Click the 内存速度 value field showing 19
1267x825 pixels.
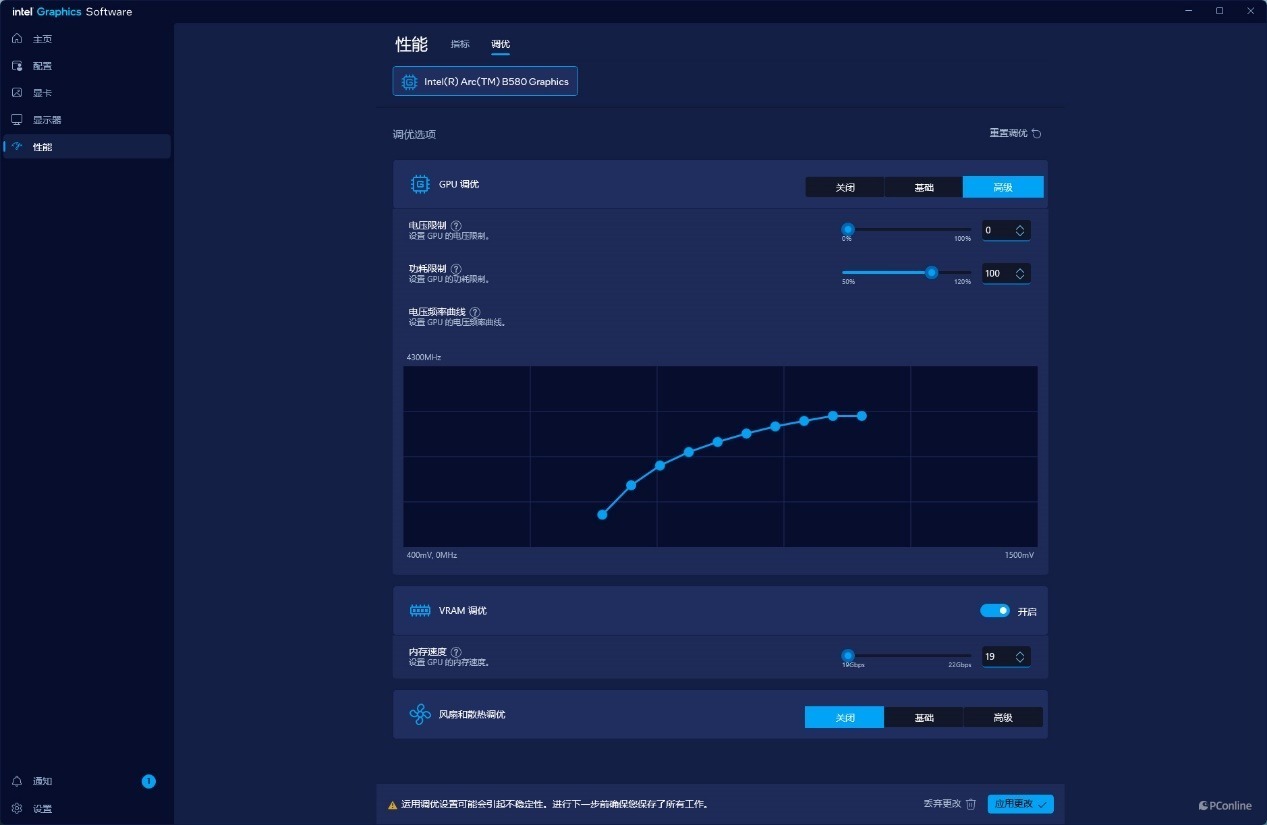tap(1006, 657)
